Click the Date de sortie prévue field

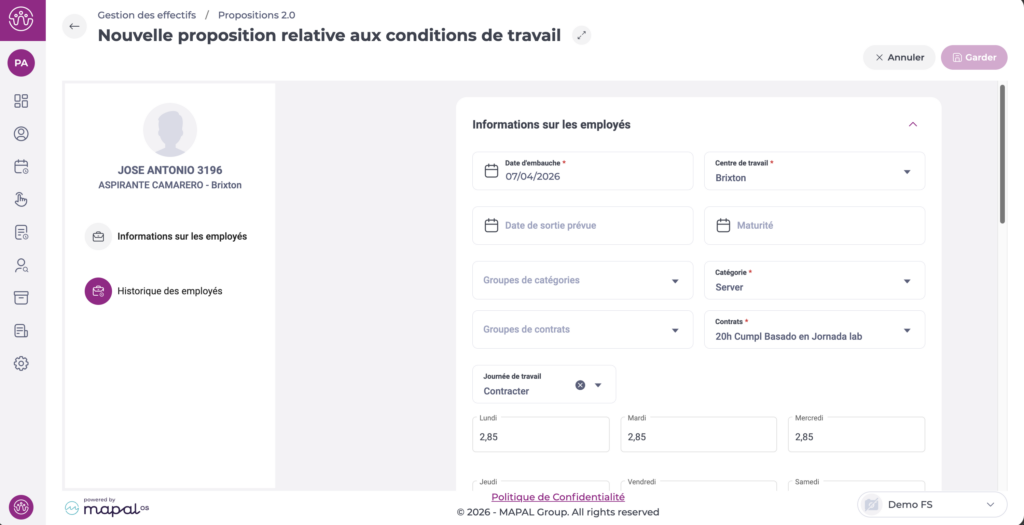(x=582, y=226)
